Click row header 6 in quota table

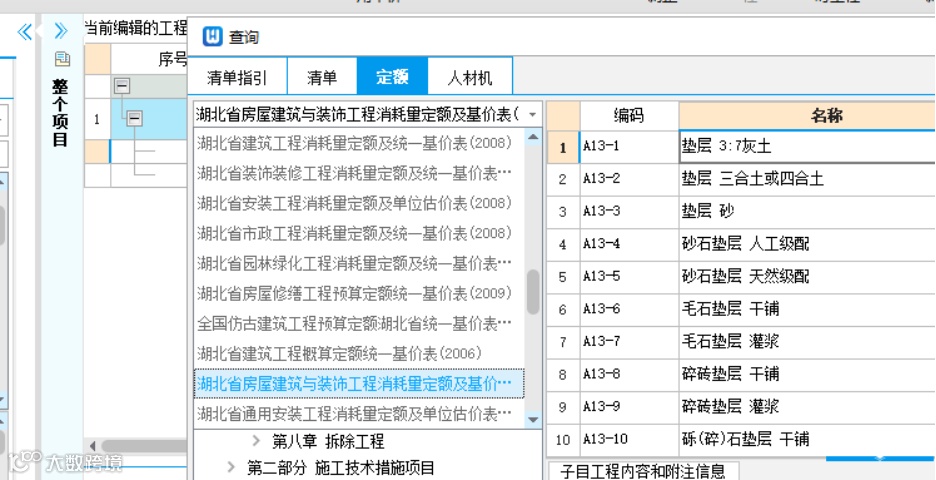pyautogui.click(x=563, y=309)
